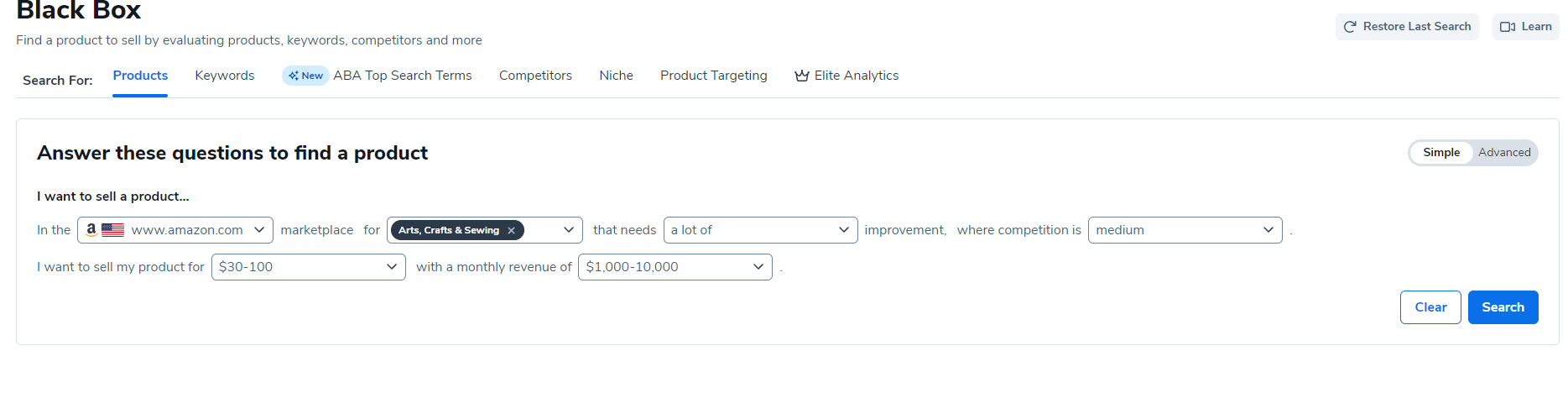Click the Elite Analytics crown icon
Screen dimensions: 1568x393
(x=802, y=76)
